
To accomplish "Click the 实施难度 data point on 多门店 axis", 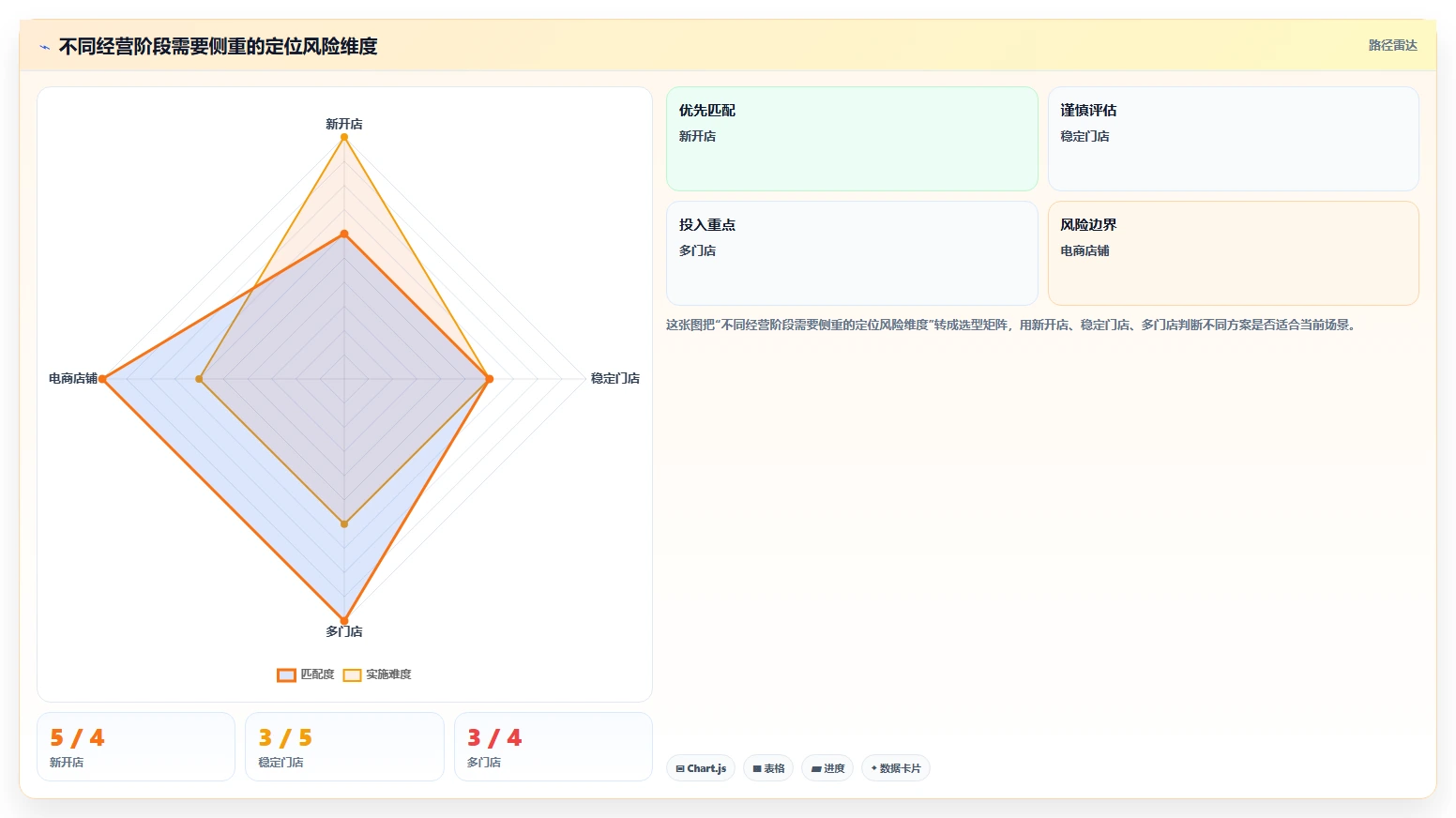I will click(344, 523).
